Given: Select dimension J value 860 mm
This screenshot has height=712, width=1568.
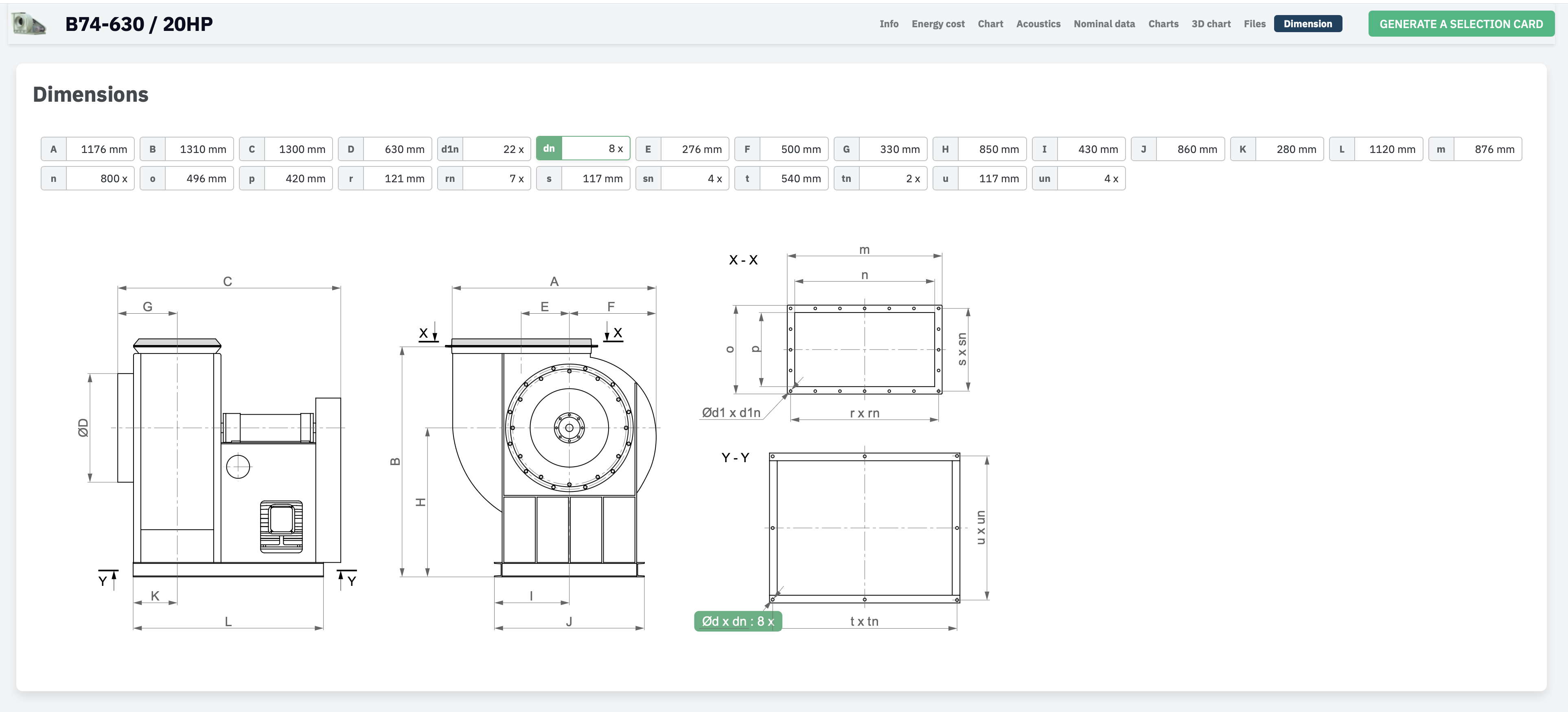Looking at the screenshot, I should click(x=1178, y=149).
